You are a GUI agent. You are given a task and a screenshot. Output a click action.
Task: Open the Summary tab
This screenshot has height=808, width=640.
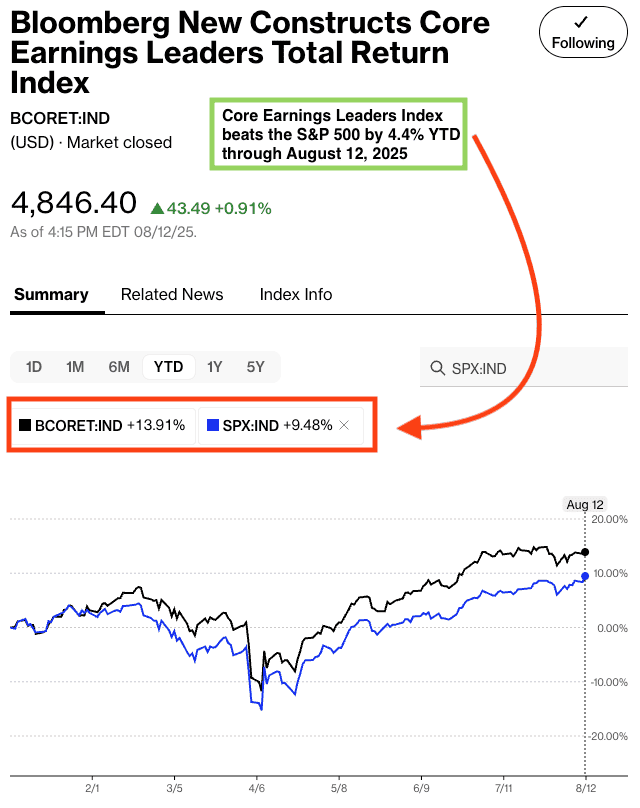pyautogui.click(x=51, y=294)
